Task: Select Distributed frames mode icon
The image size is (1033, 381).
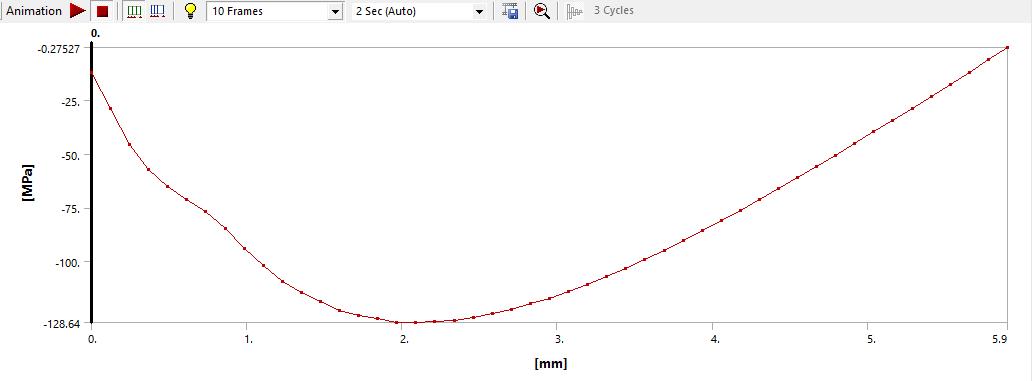Action: (134, 11)
